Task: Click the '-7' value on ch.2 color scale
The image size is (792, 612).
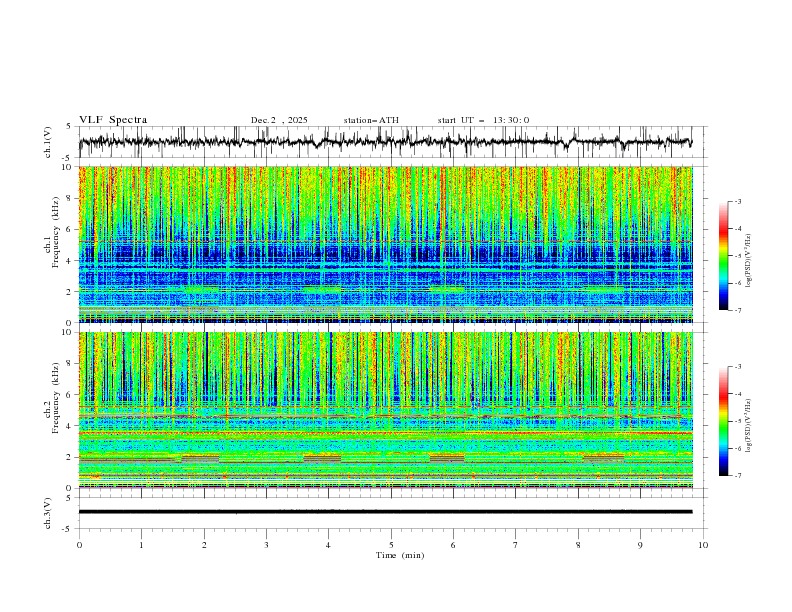Action: 737,475
